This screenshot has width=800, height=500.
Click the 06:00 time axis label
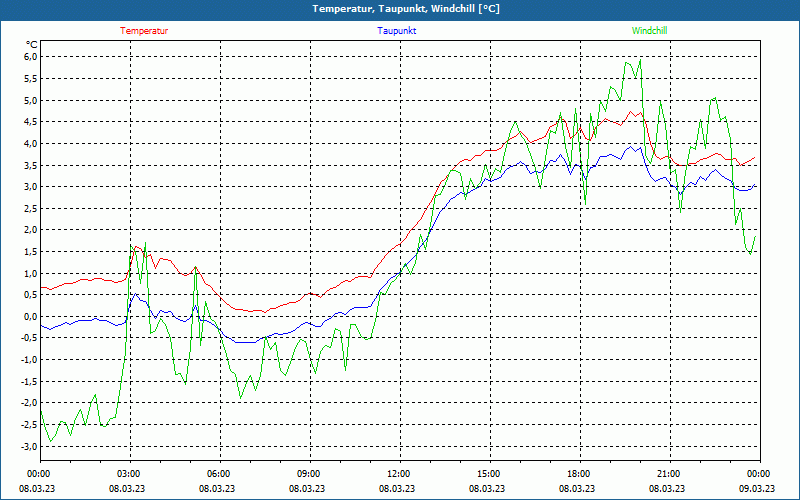pos(220,474)
